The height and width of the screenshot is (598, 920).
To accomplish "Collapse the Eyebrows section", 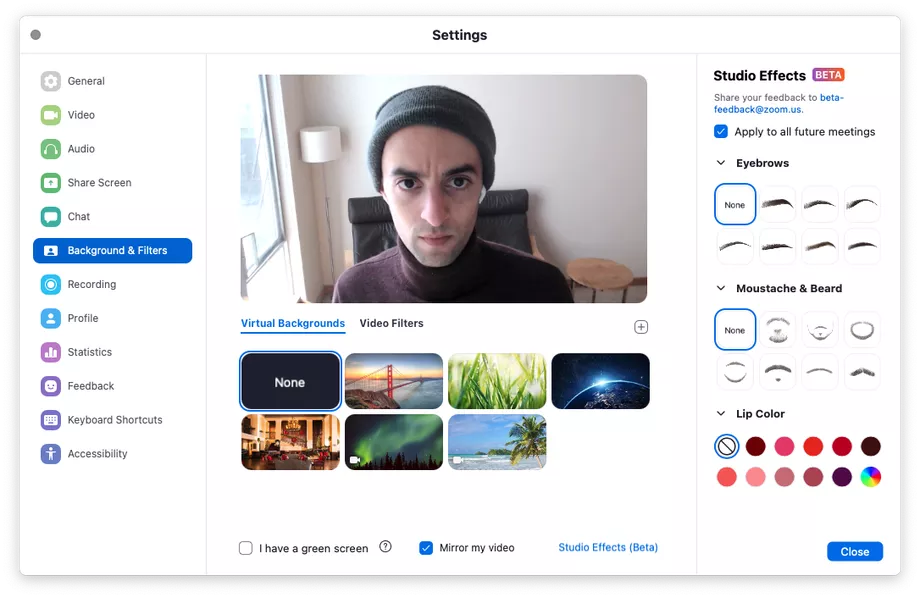I will coord(719,162).
